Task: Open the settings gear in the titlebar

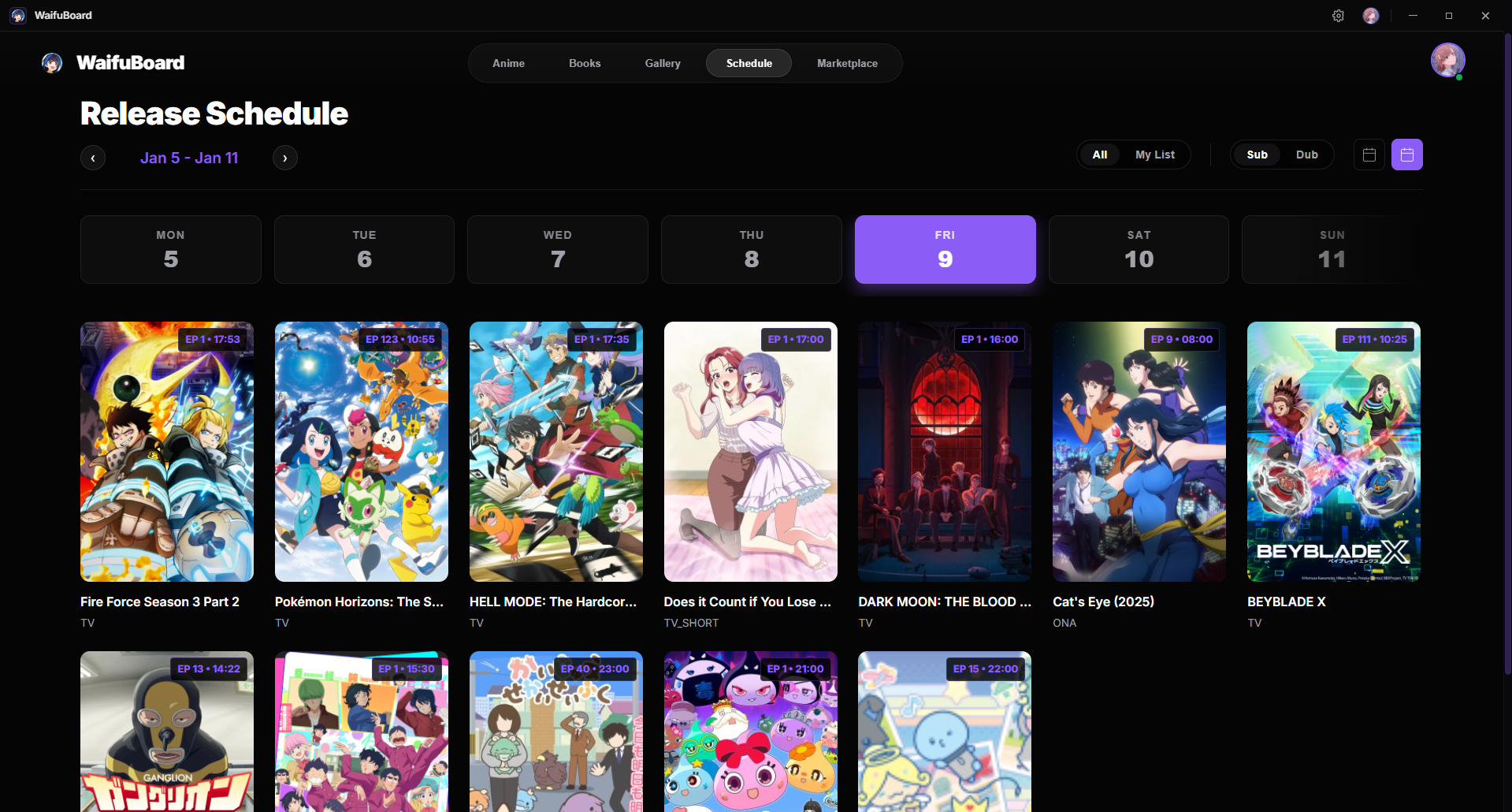Action: tap(1338, 16)
